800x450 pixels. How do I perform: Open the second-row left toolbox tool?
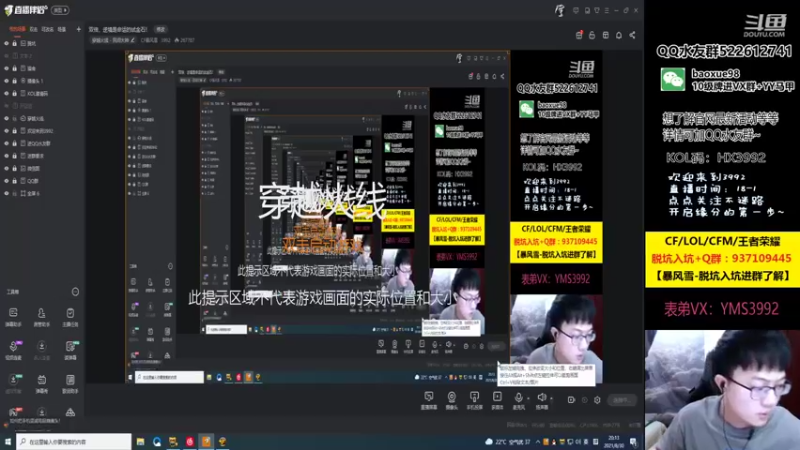point(13,350)
